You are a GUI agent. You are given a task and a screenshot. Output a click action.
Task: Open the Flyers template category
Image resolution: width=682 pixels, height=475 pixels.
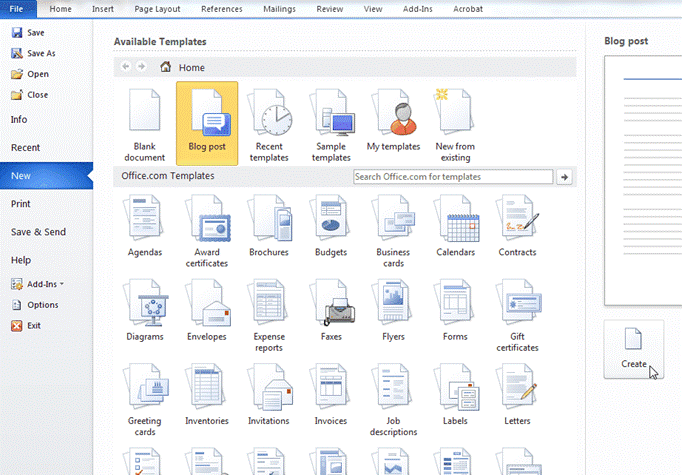[393, 310]
